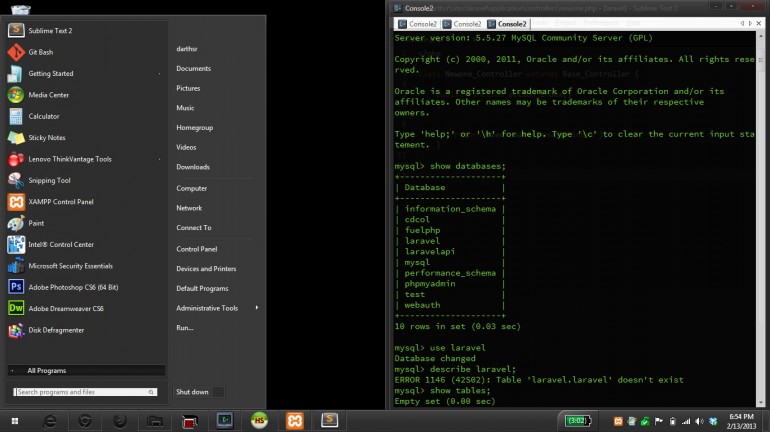
Task: Open Sticky Notes from the Start menu
Action: click(x=86, y=137)
